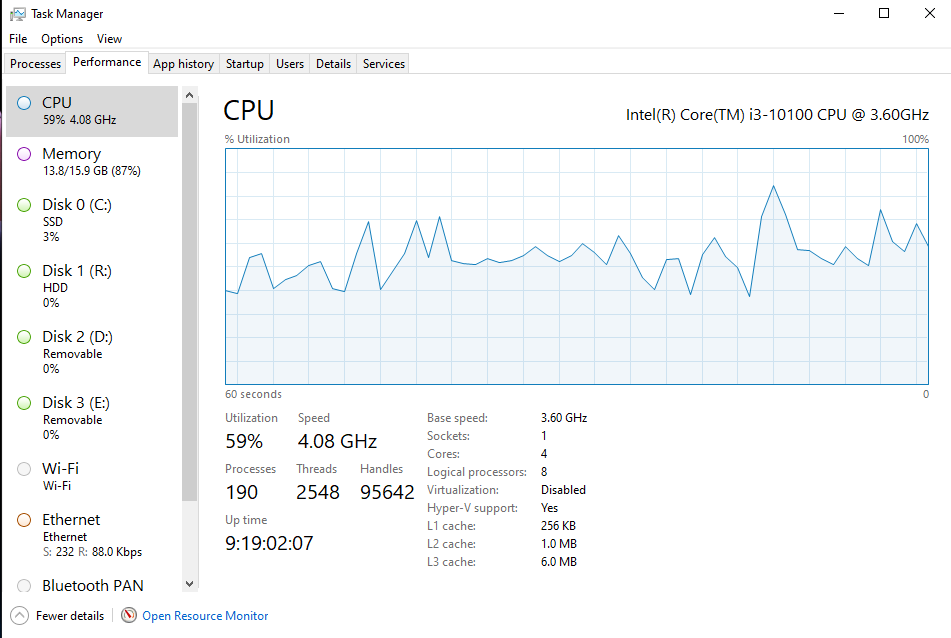The width and height of the screenshot is (951, 638).
Task: Open the Options menu
Action: tap(61, 38)
